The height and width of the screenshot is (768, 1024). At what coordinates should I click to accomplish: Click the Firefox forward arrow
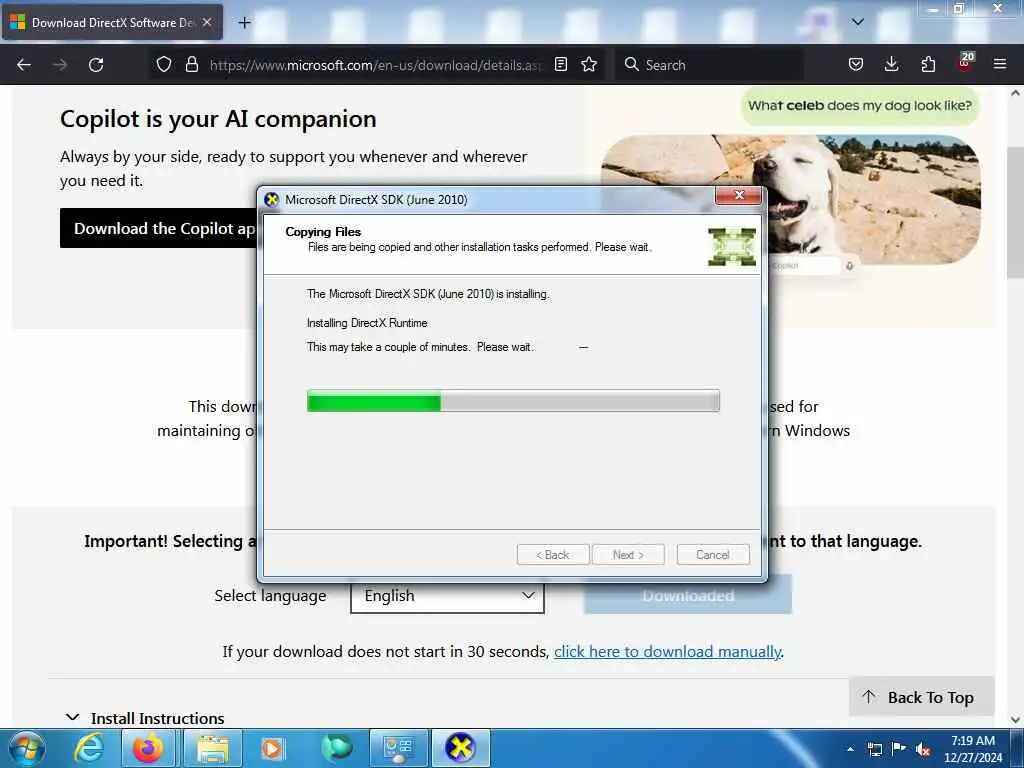point(60,65)
